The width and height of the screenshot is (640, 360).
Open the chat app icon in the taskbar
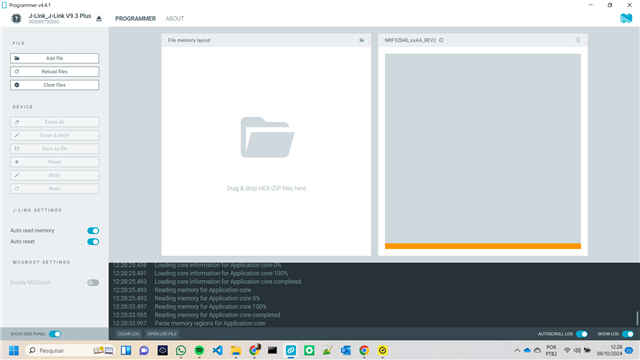144,350
